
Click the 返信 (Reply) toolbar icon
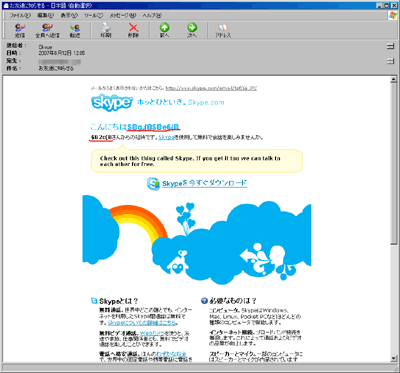(20, 28)
